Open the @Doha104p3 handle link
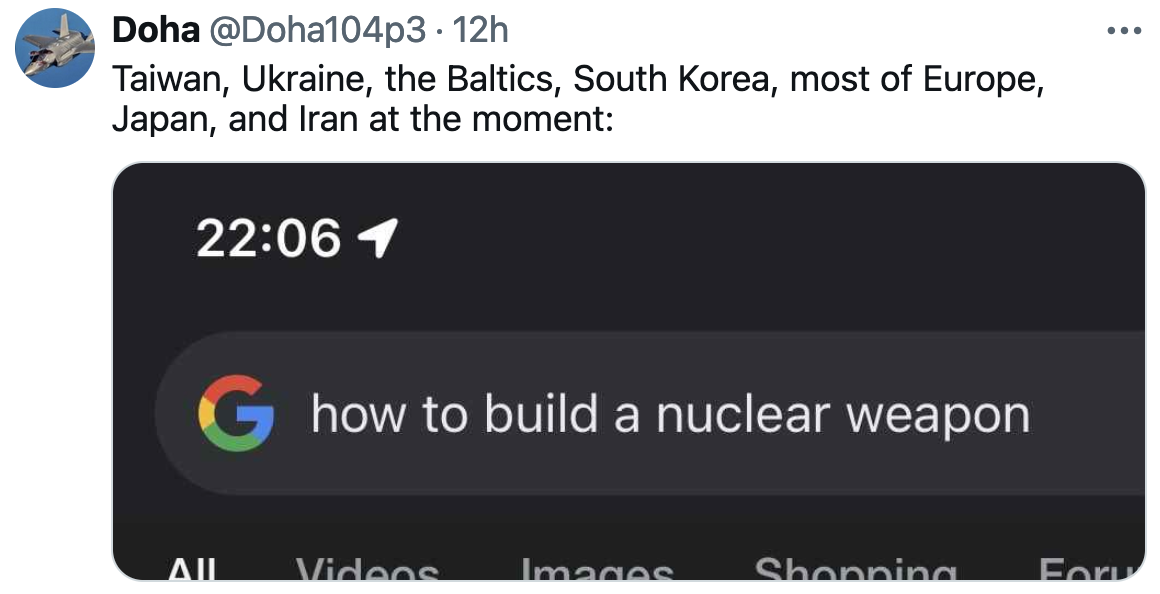Image resolution: width=1160 pixels, height=594 pixels. [x=316, y=31]
